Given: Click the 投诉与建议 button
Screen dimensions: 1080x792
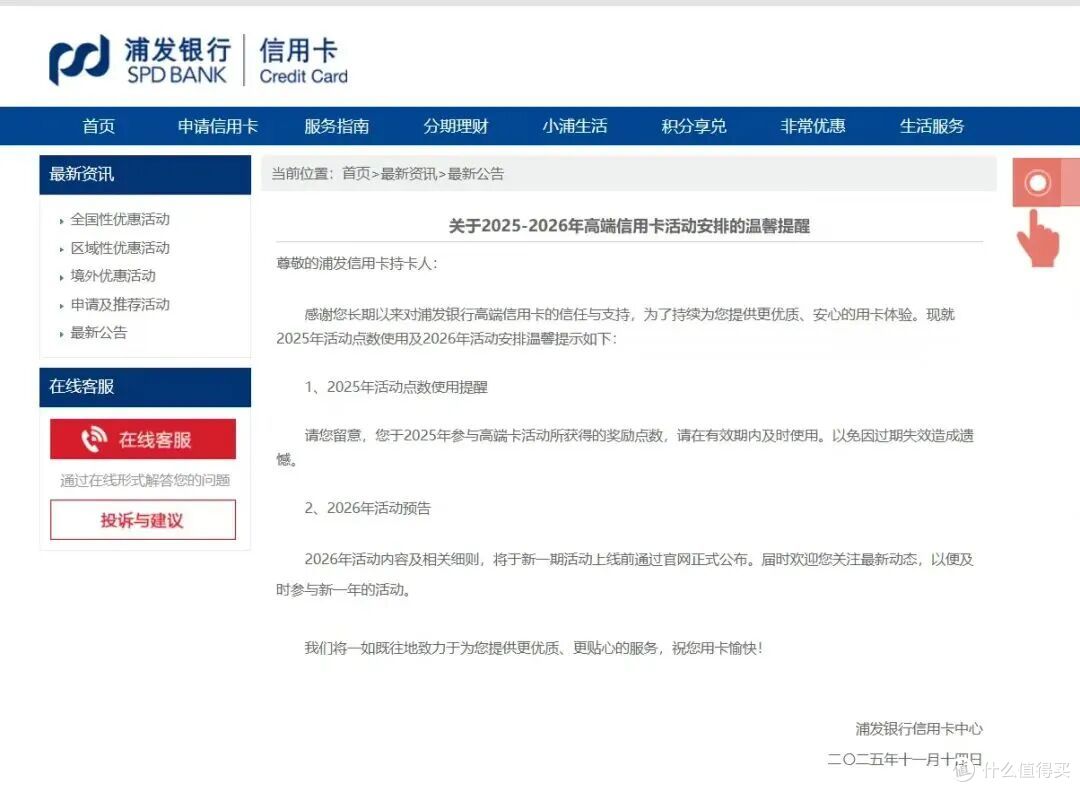Looking at the screenshot, I should pyautogui.click(x=143, y=520).
